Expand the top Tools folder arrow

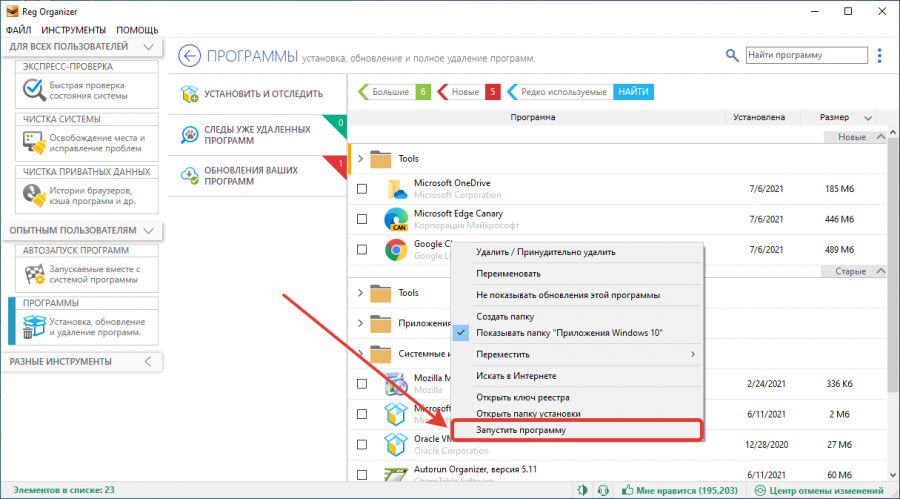[360, 158]
